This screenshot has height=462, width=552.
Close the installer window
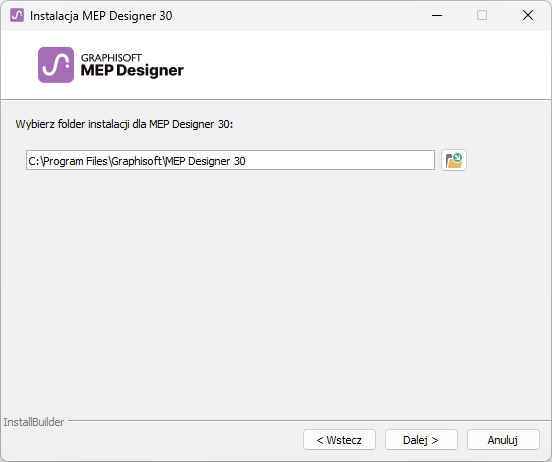tap(528, 15)
